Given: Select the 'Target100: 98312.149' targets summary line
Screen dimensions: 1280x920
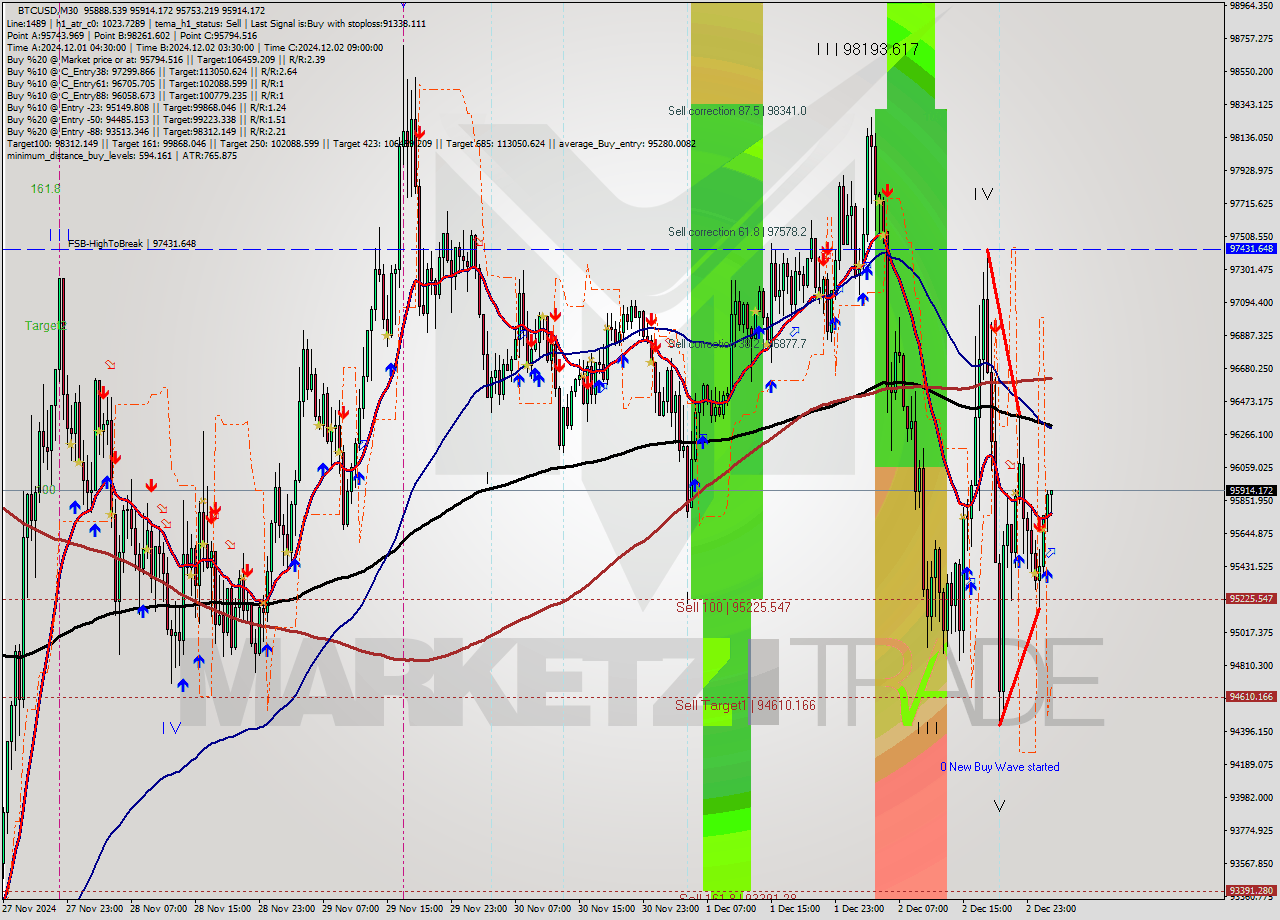Looking at the screenshot, I should [350, 143].
